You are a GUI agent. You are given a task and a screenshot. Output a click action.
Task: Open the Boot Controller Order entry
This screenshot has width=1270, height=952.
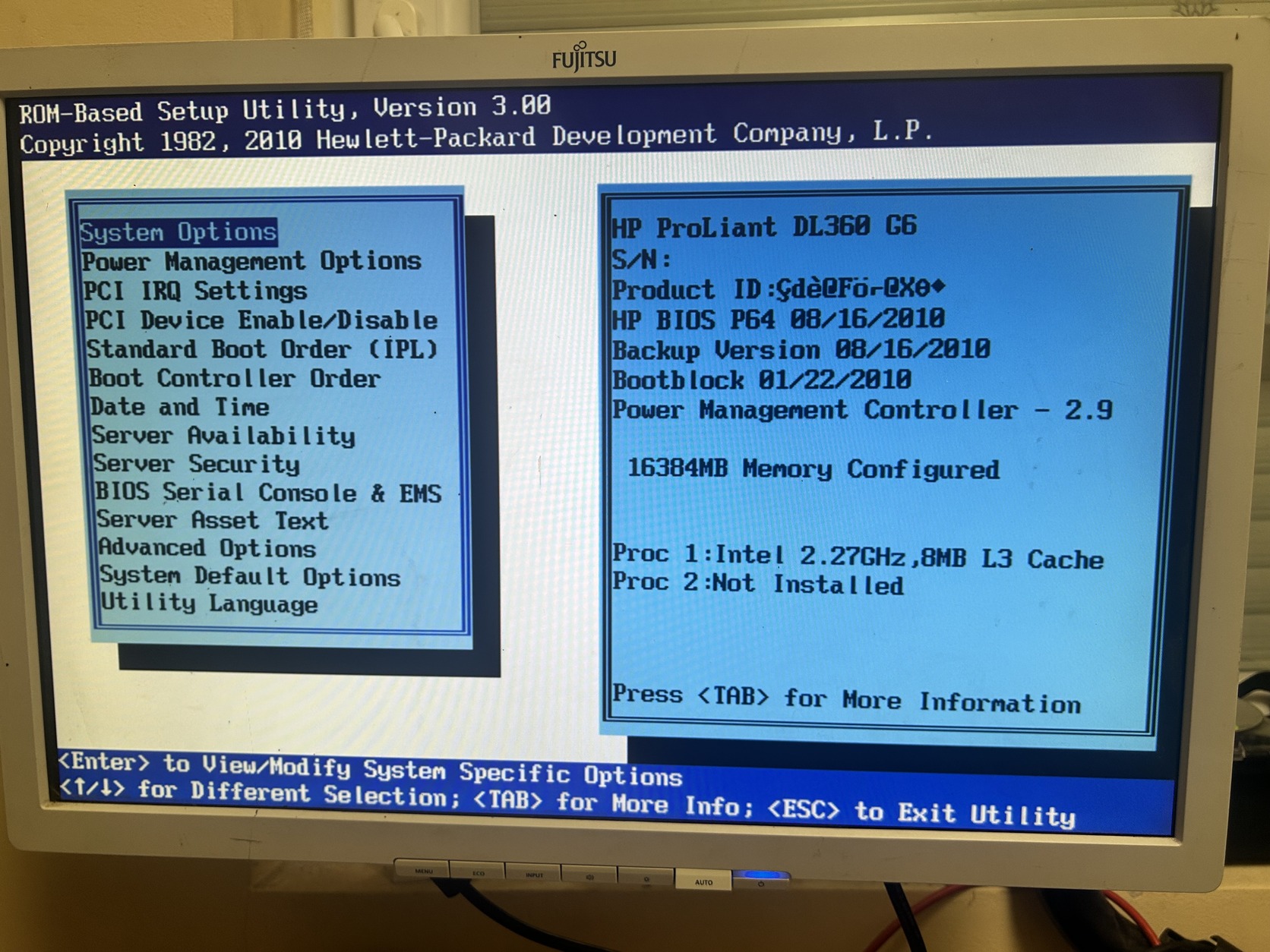coord(235,378)
